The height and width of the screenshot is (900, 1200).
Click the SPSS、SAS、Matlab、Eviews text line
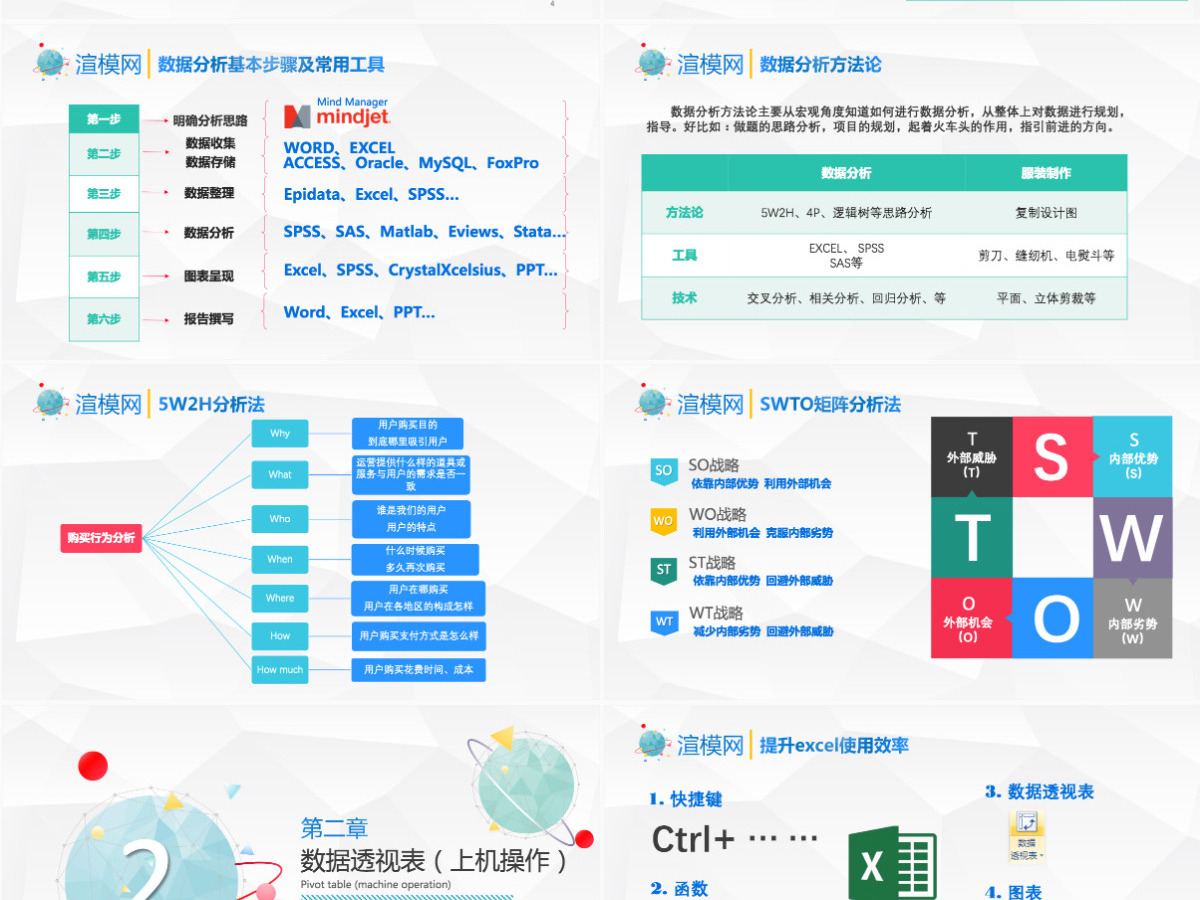(x=425, y=231)
